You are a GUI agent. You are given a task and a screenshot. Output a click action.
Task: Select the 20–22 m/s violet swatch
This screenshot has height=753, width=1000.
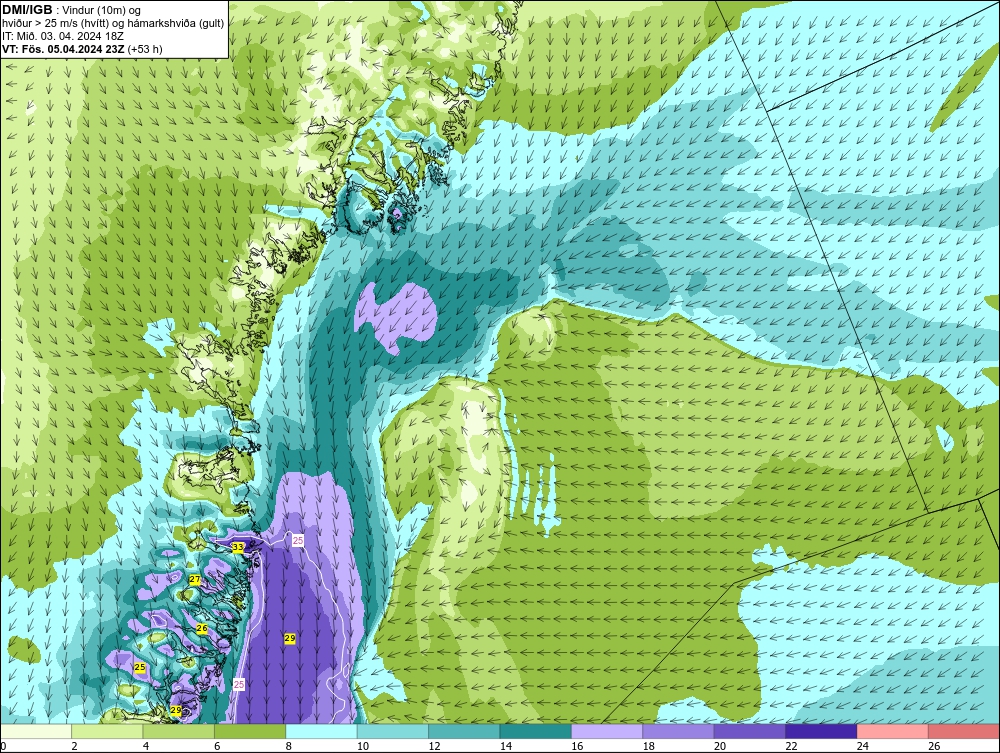click(x=750, y=731)
